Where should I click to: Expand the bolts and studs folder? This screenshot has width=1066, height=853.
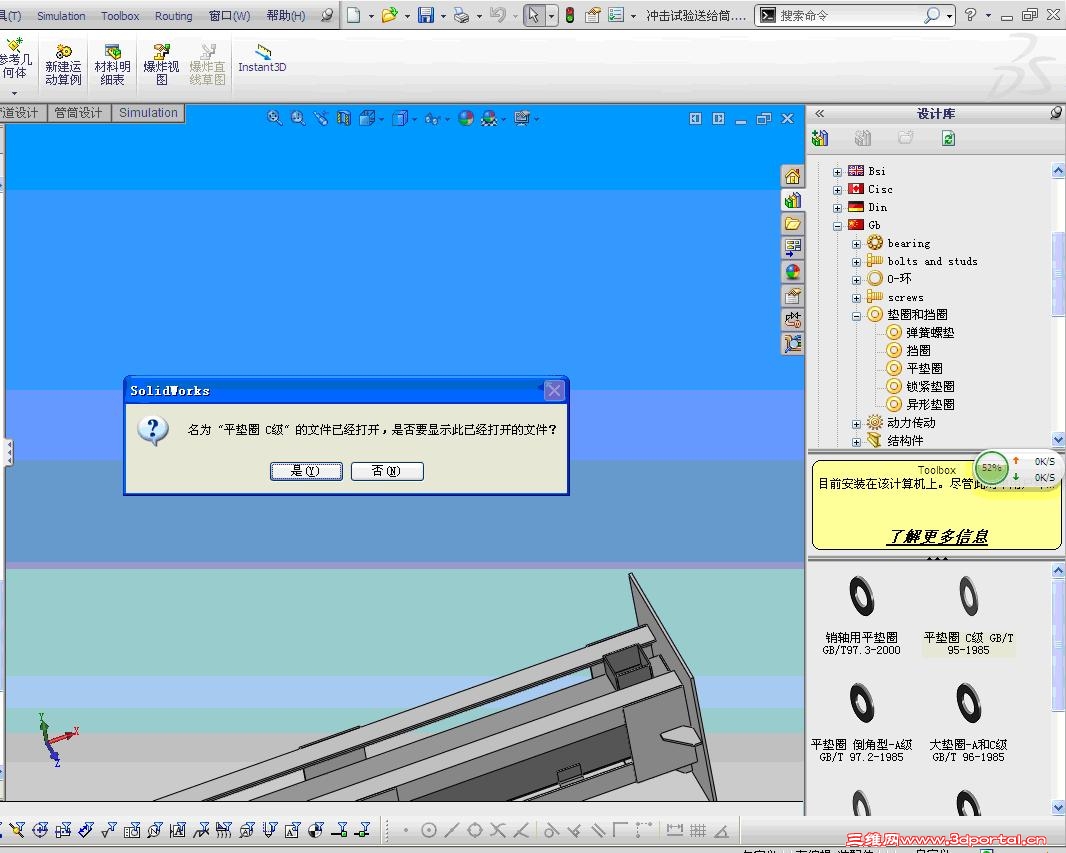[x=857, y=262]
